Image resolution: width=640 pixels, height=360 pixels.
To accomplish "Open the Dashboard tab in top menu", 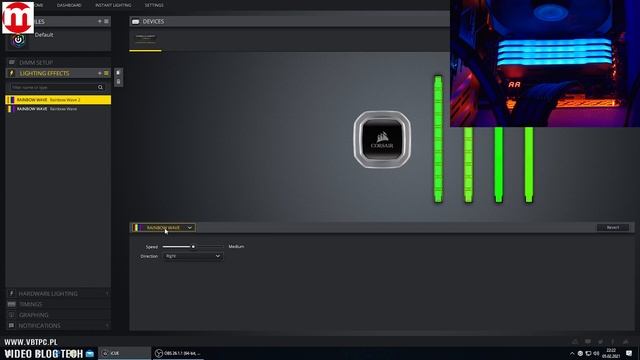I will 69,5.
